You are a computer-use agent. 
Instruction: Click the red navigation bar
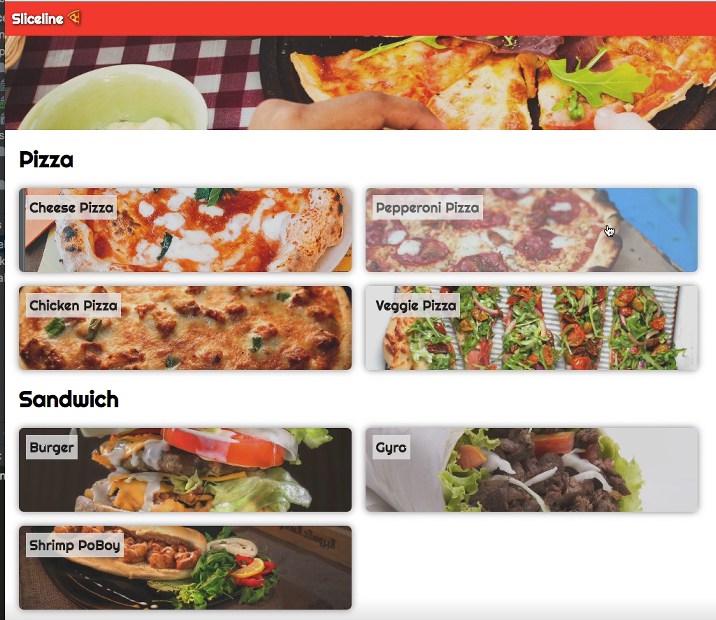point(360,18)
